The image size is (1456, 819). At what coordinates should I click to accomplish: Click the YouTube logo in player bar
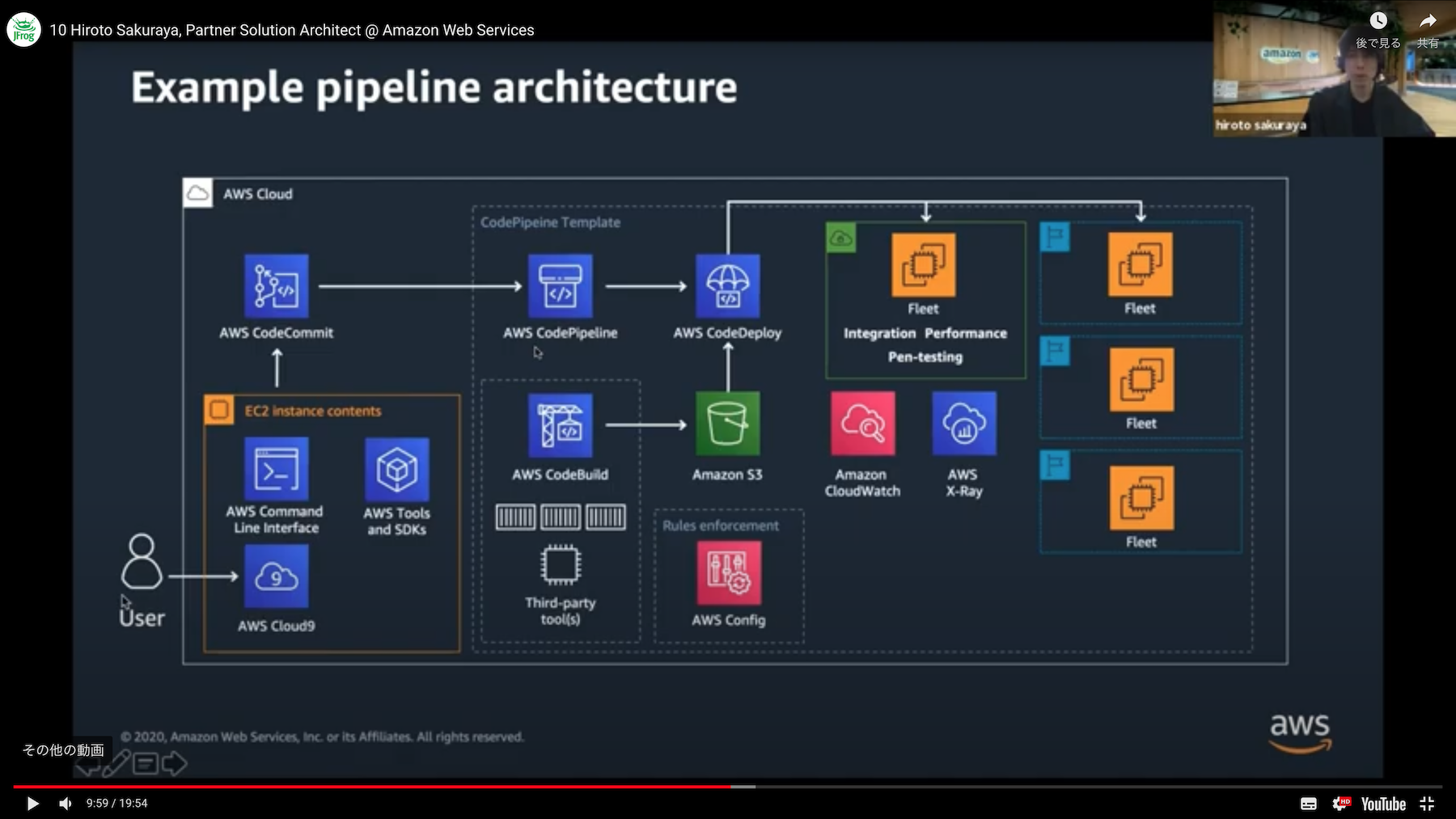point(1383,804)
